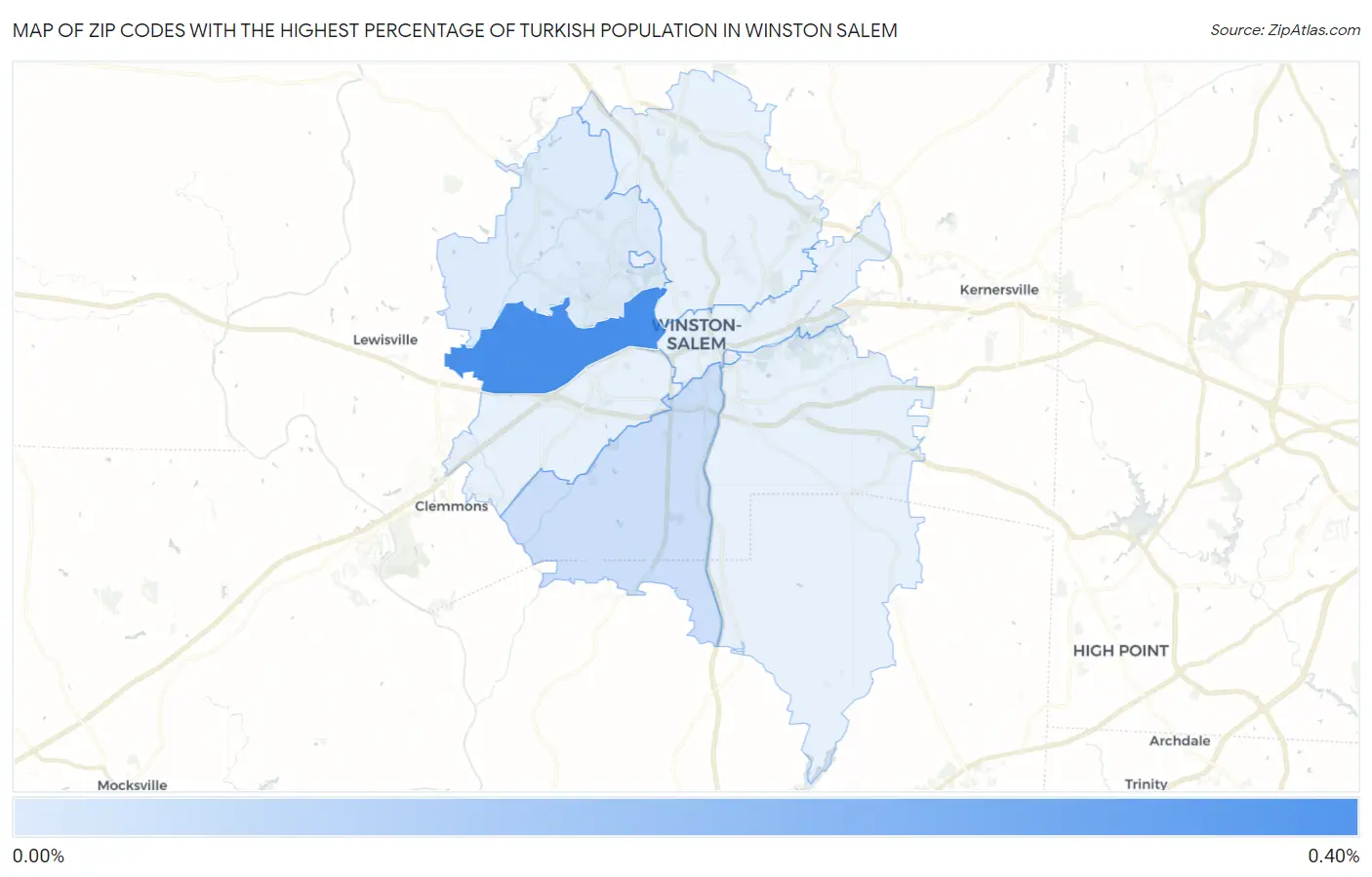Click the Mocksville map label
The height and width of the screenshot is (877, 1372).
point(132,784)
